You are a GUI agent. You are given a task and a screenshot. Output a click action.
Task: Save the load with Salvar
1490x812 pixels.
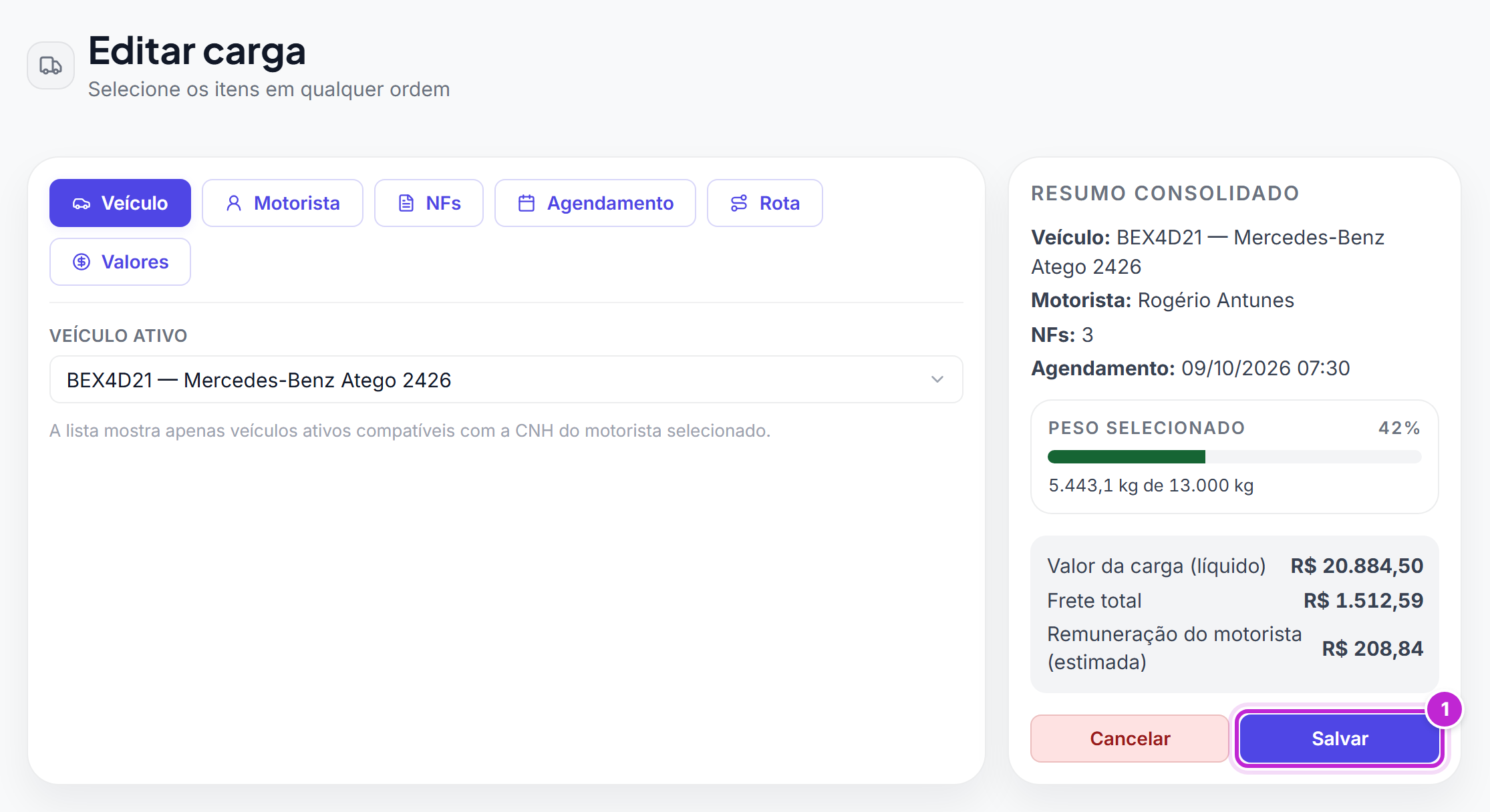(1340, 739)
